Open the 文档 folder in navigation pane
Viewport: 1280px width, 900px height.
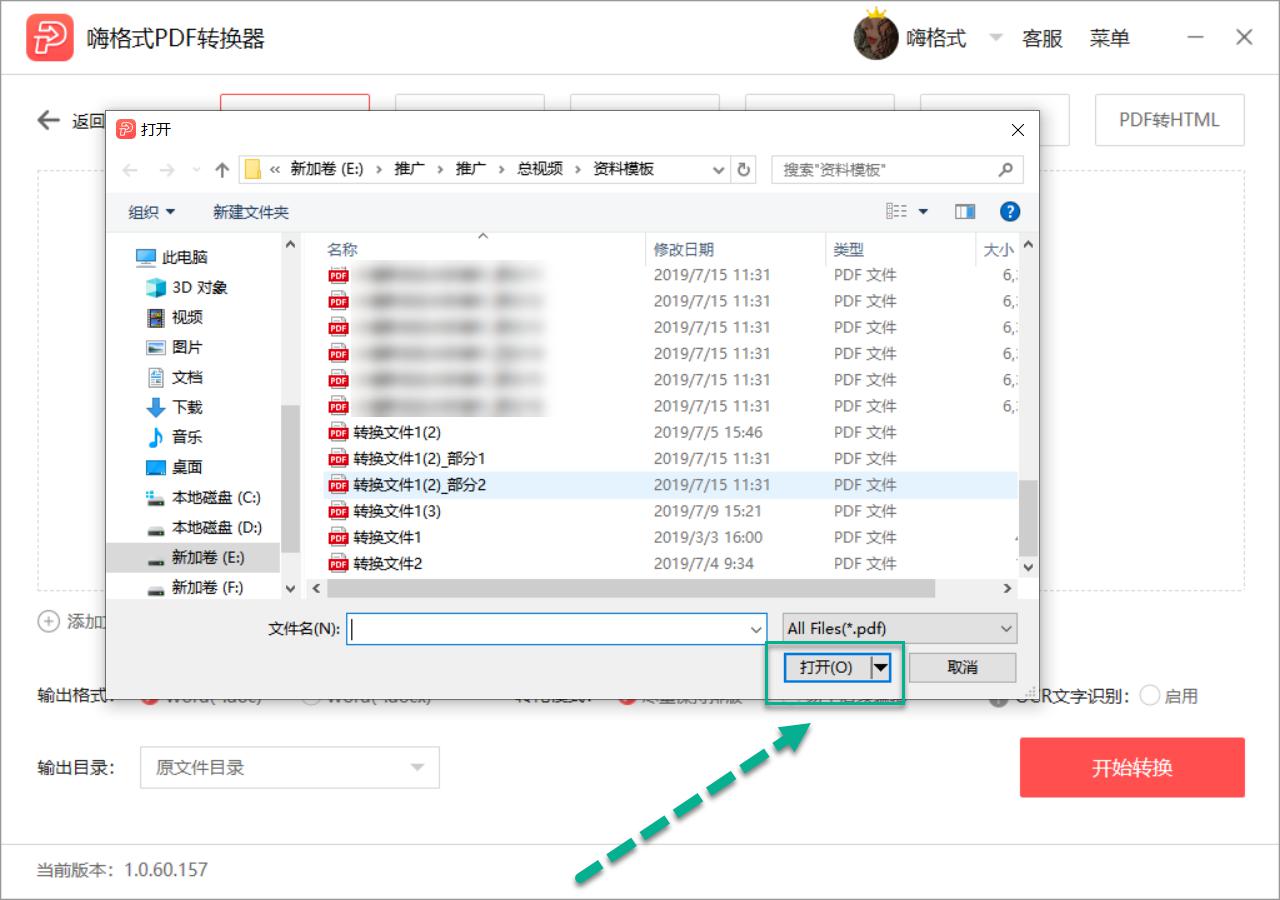(174, 377)
